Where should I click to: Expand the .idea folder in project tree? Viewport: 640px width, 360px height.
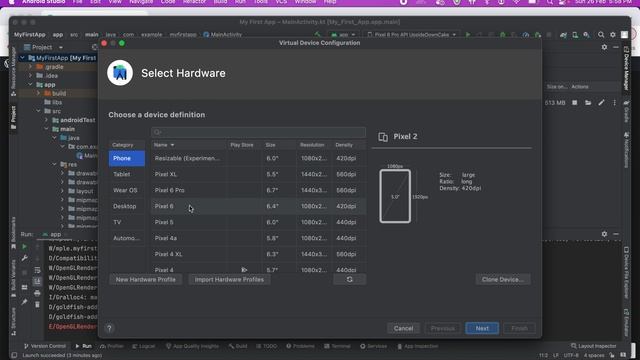pyautogui.click(x=31, y=76)
